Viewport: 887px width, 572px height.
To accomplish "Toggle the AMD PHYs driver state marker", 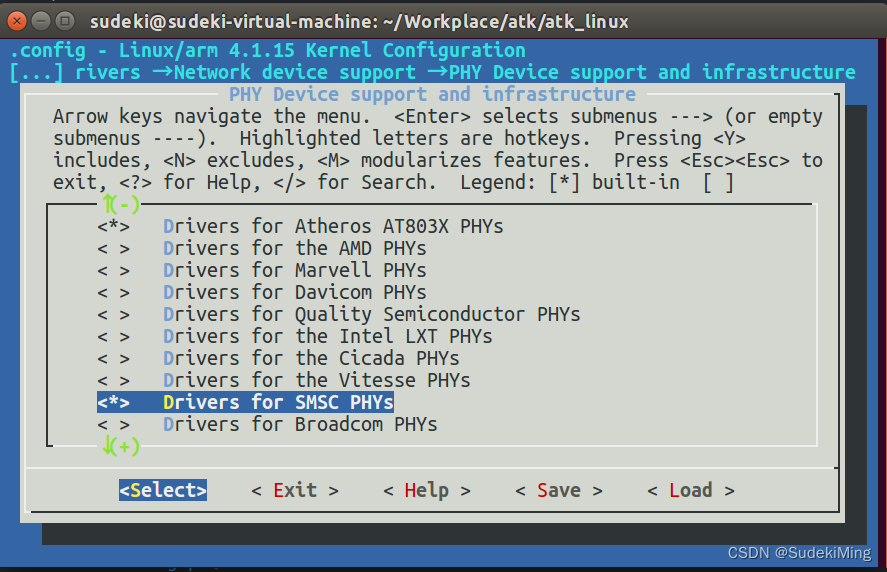I will (x=114, y=248).
